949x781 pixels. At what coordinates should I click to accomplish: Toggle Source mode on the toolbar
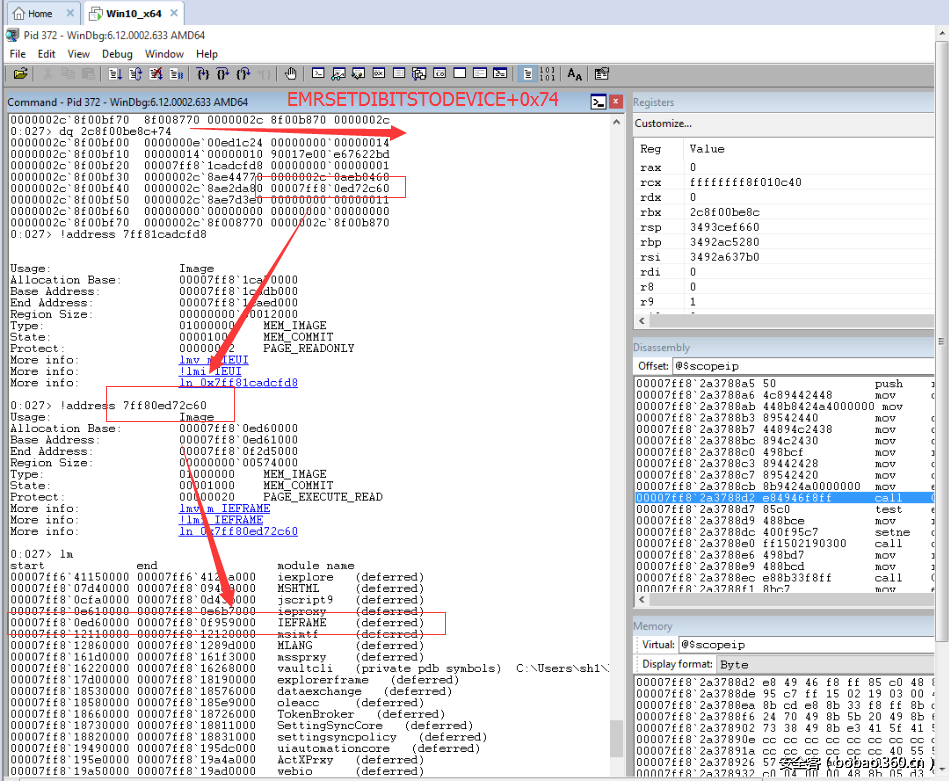coord(527,73)
